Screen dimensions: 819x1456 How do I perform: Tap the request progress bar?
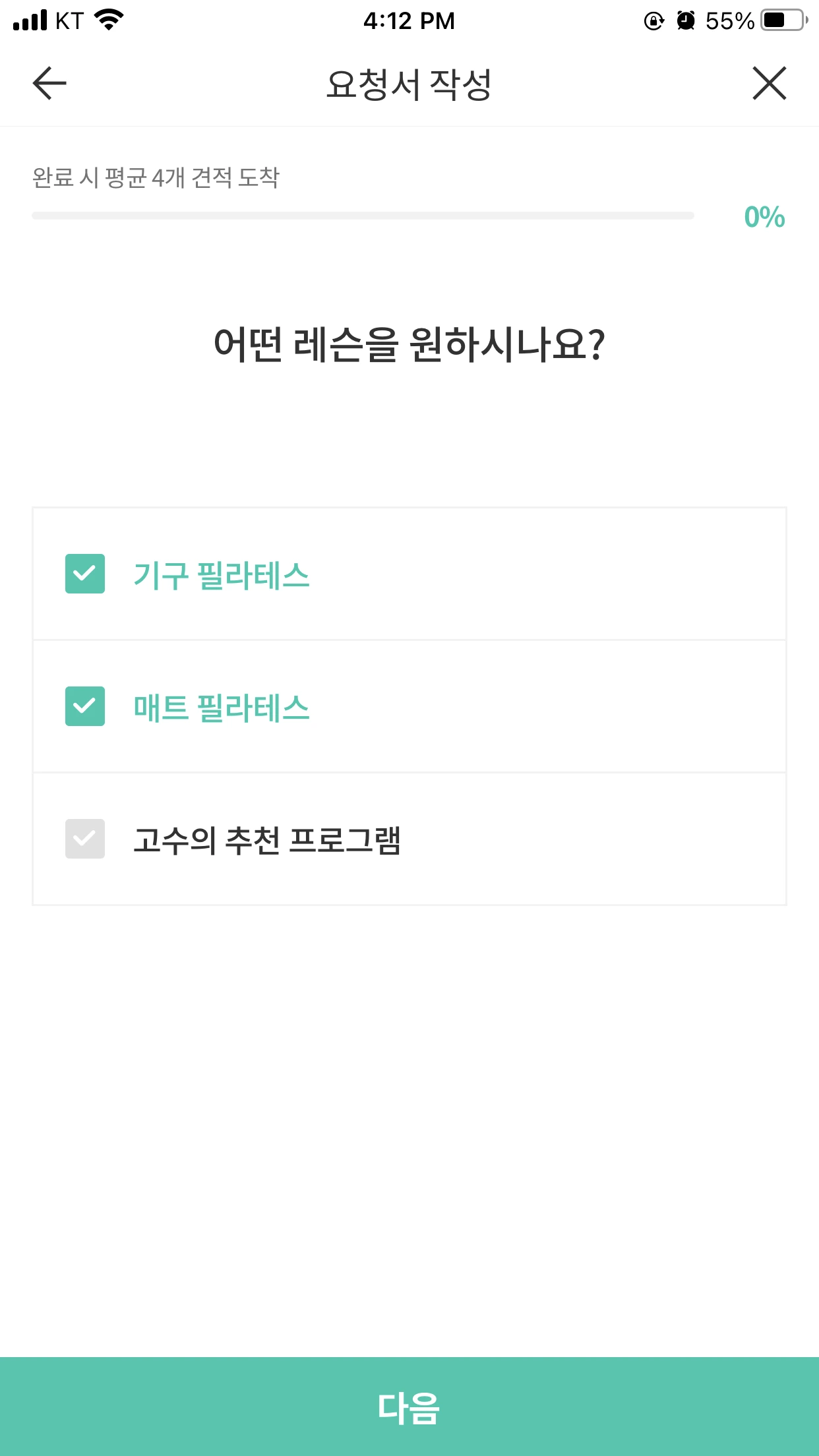pyautogui.click(x=363, y=216)
